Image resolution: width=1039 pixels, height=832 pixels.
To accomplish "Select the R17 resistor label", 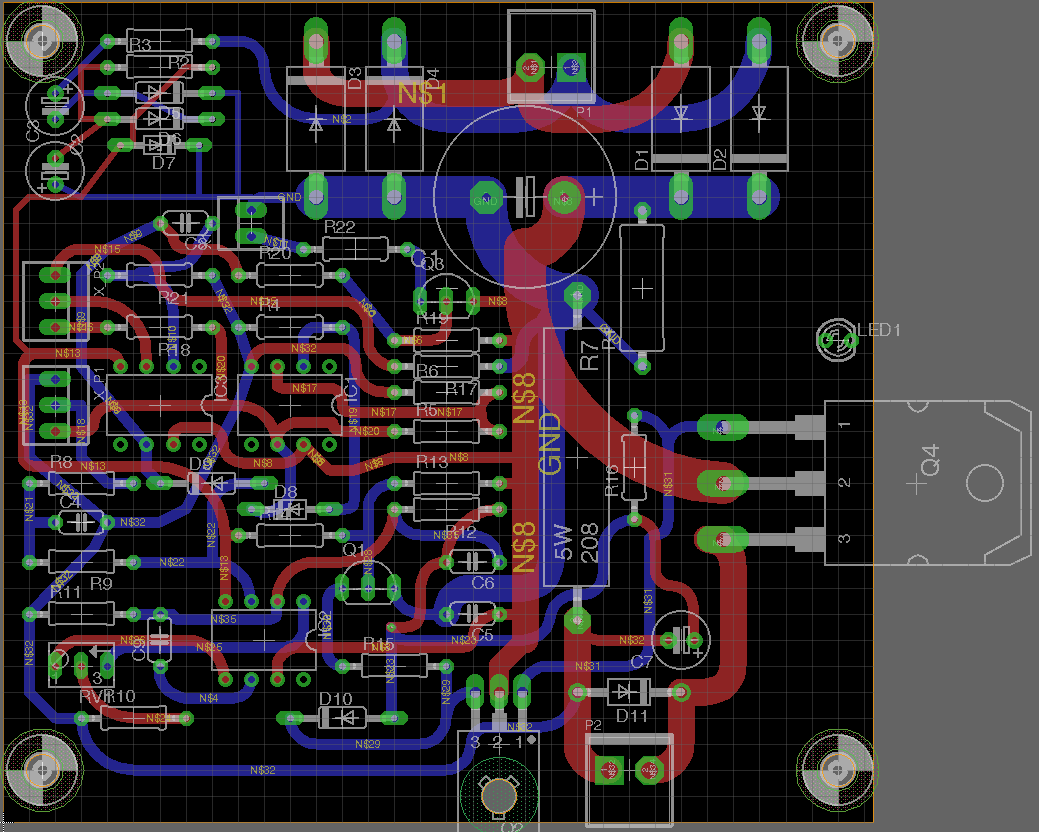I will tap(462, 388).
